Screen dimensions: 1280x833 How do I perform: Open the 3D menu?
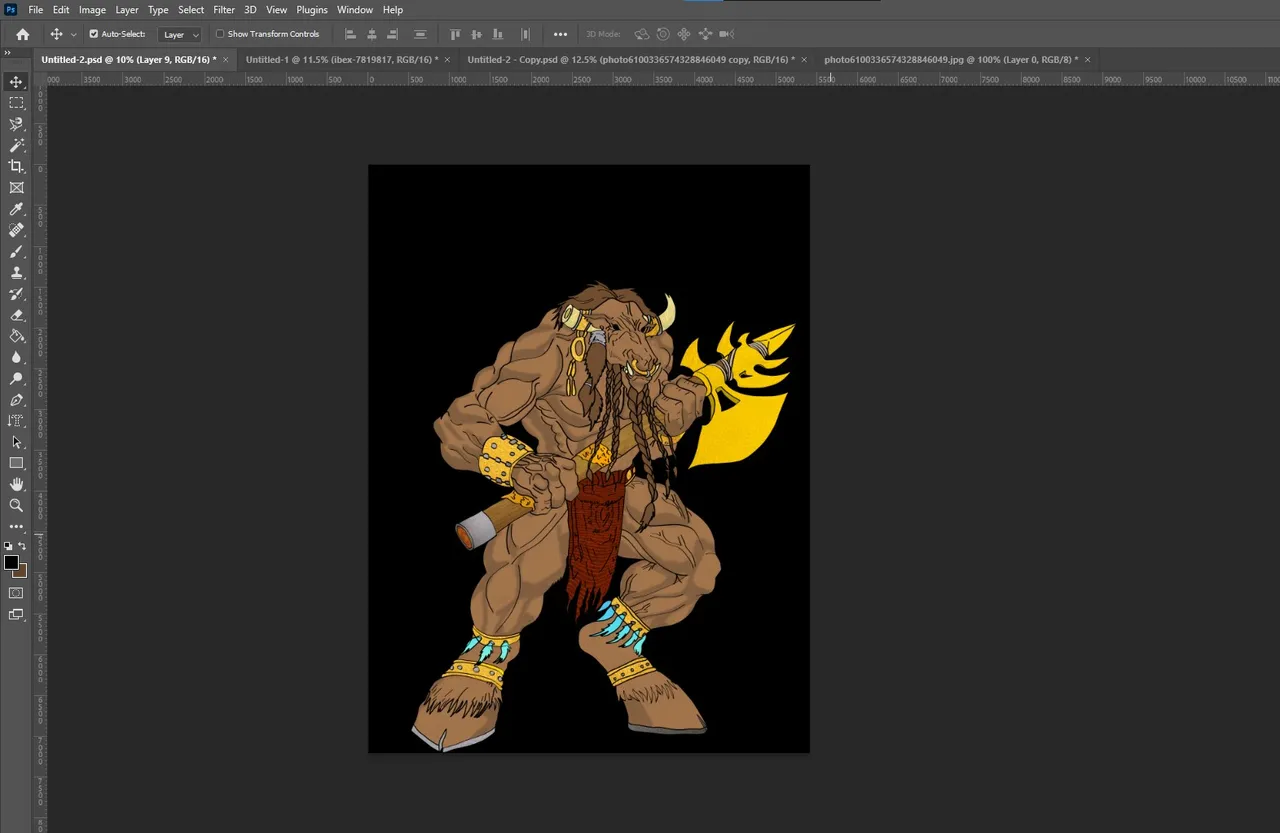[x=250, y=10]
